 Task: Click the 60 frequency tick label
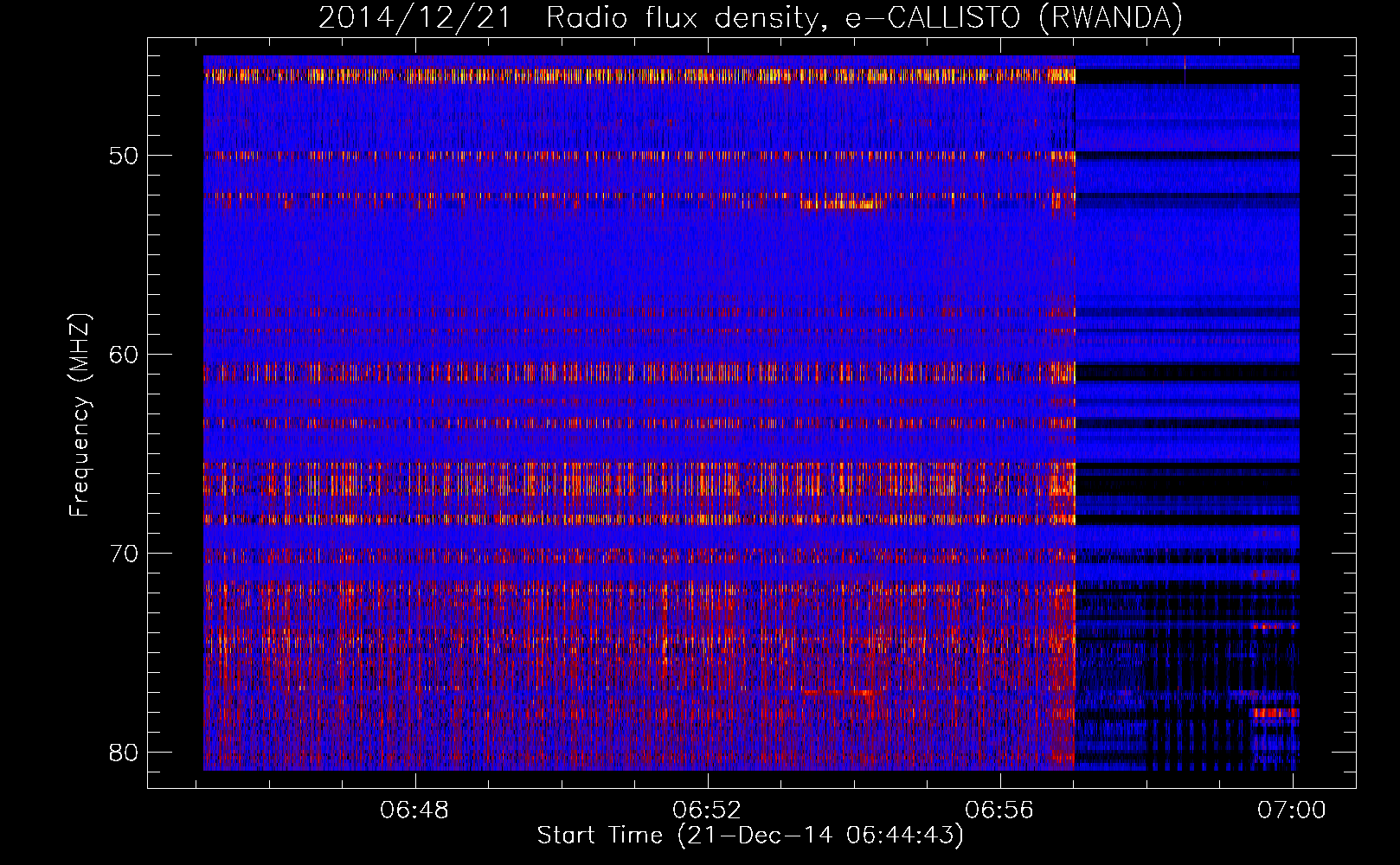pos(123,355)
